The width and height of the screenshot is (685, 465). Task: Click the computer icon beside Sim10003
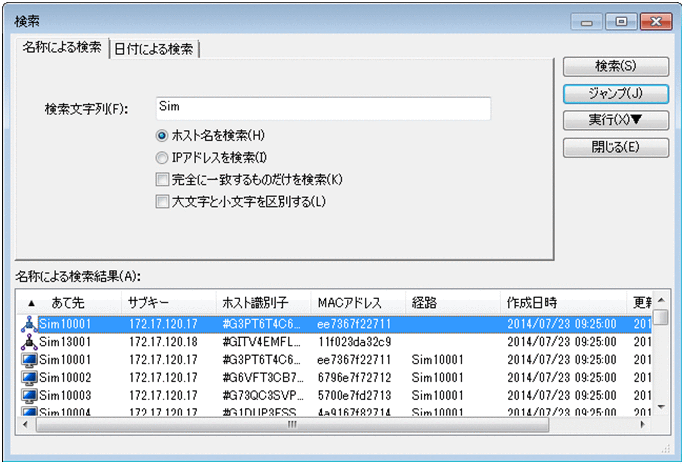(x=29, y=396)
